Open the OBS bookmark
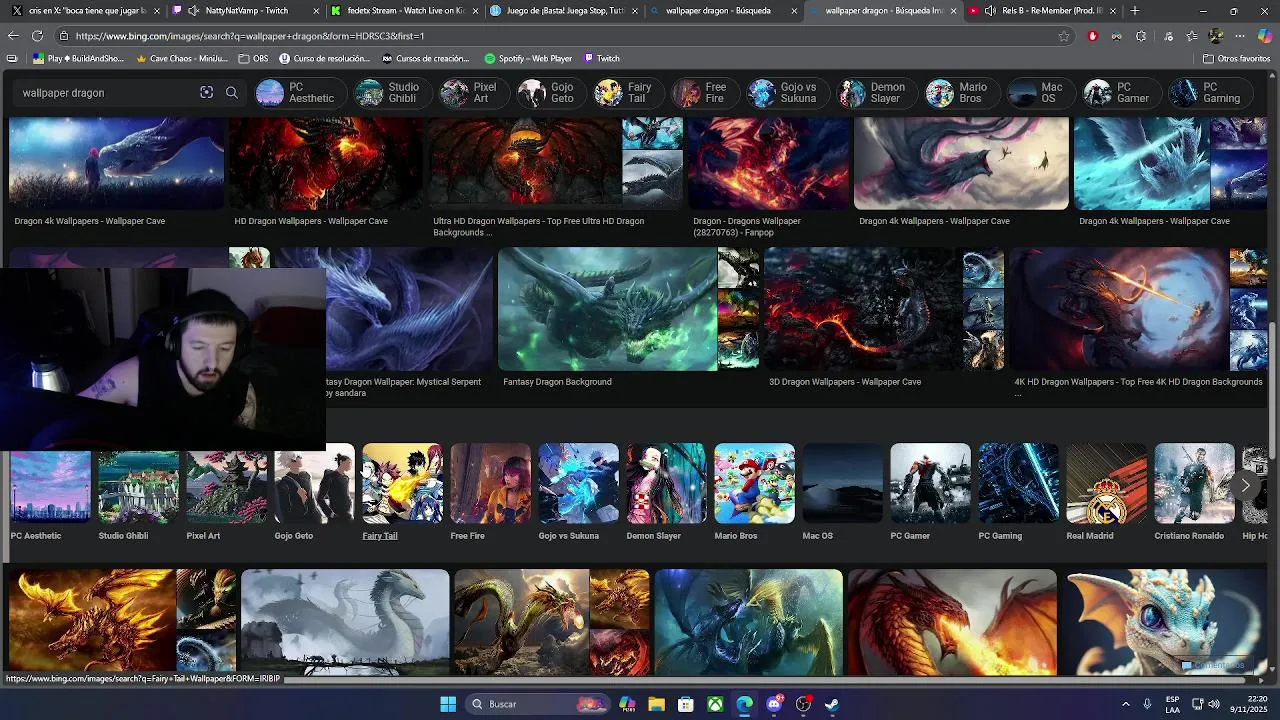The height and width of the screenshot is (720, 1280). point(253,58)
